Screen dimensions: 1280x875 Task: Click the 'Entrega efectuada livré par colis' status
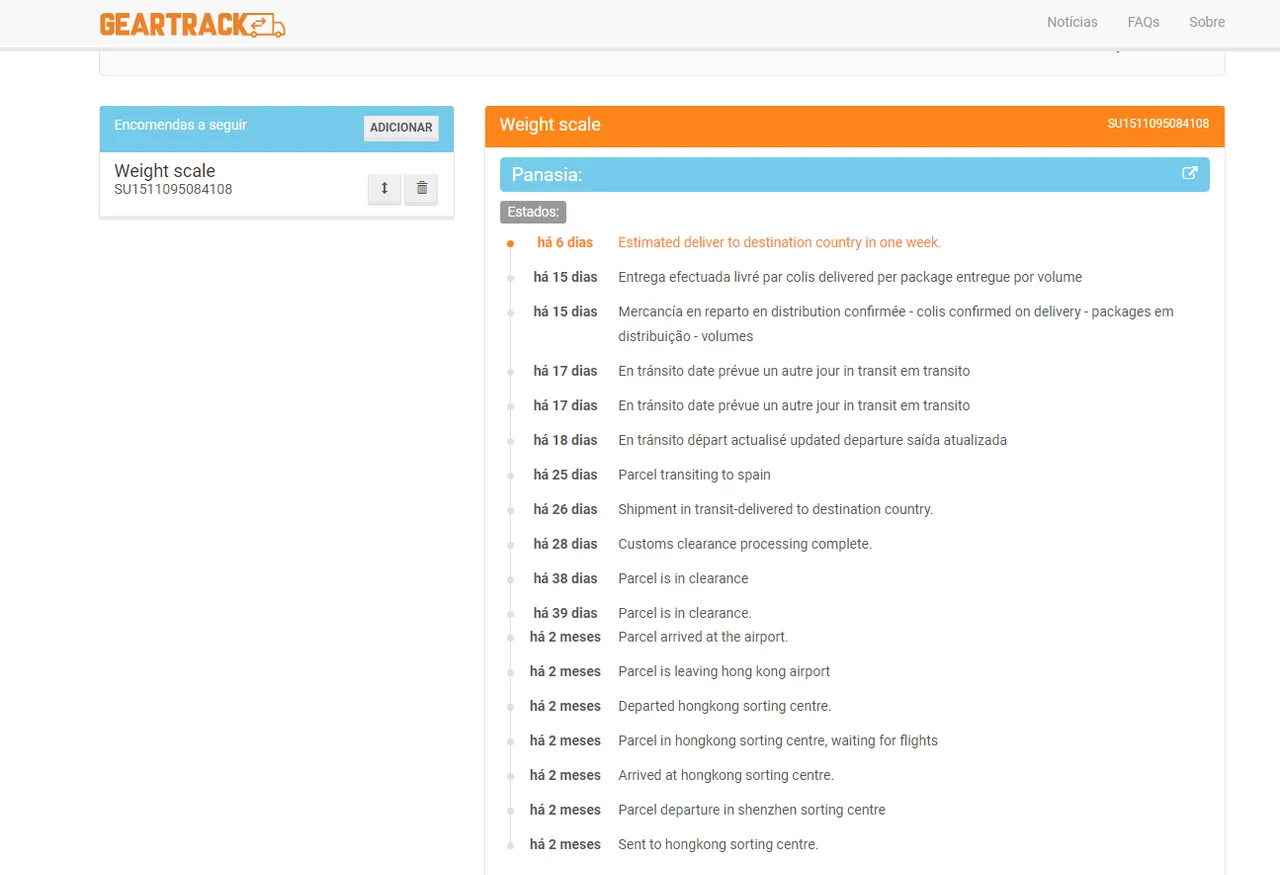point(850,277)
